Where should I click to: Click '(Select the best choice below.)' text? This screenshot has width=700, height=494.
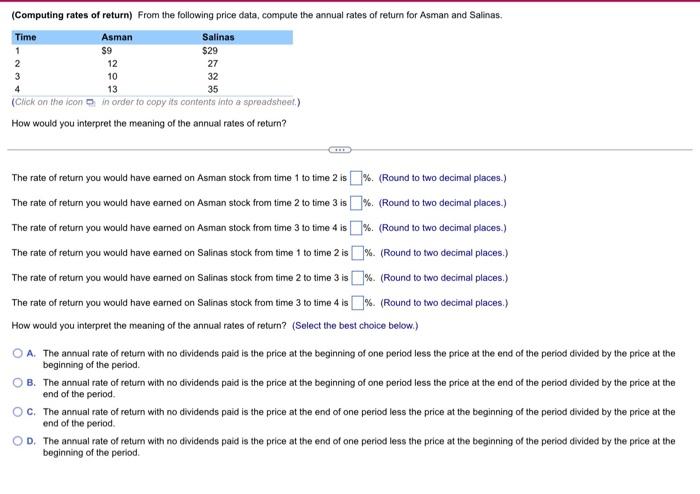(355, 326)
